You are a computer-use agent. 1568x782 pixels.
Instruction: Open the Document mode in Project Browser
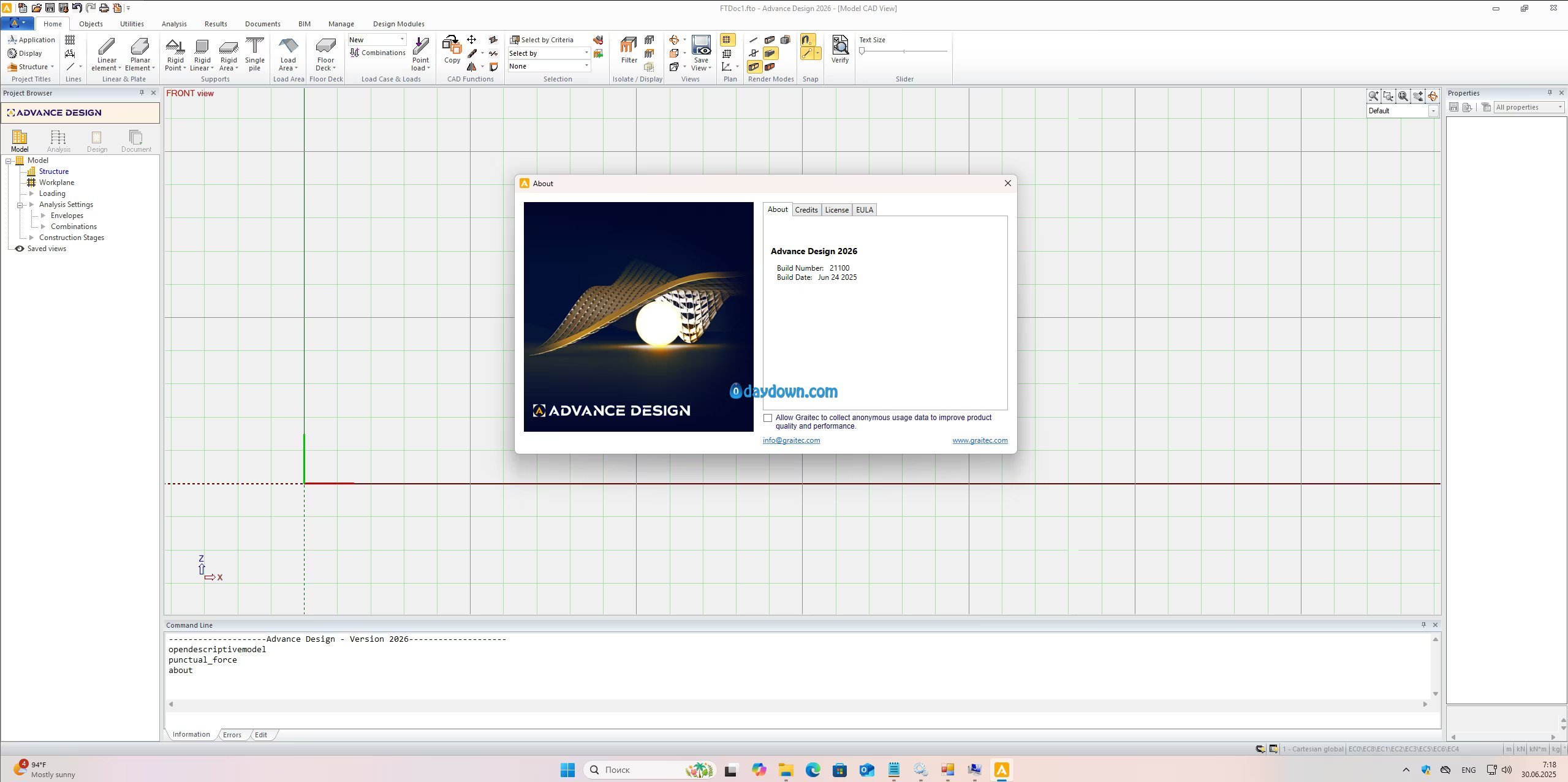click(136, 141)
